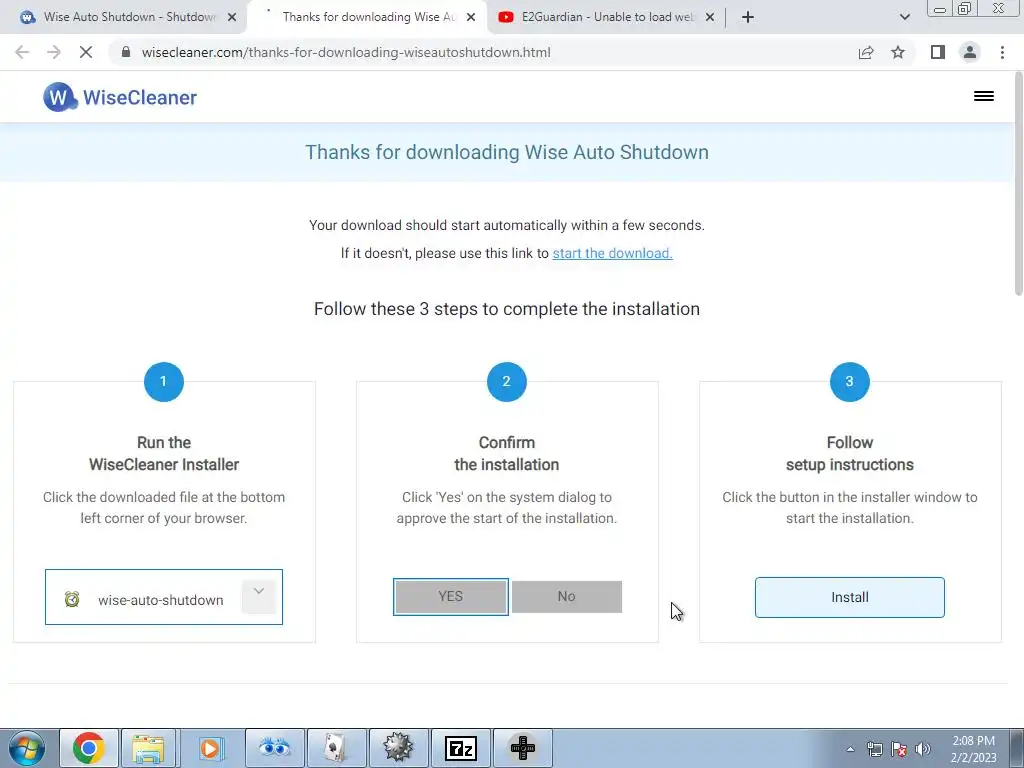This screenshot has width=1024, height=768.
Task: Open Chrome profile menu
Action: (970, 52)
